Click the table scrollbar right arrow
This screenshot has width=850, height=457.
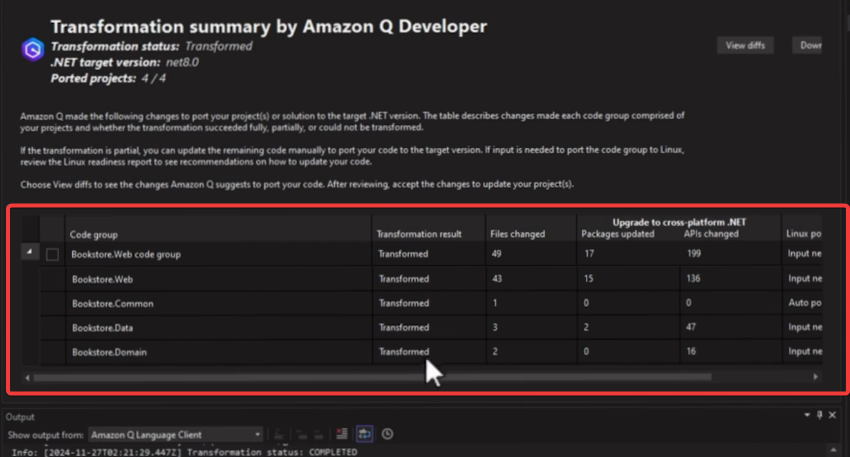tap(815, 377)
